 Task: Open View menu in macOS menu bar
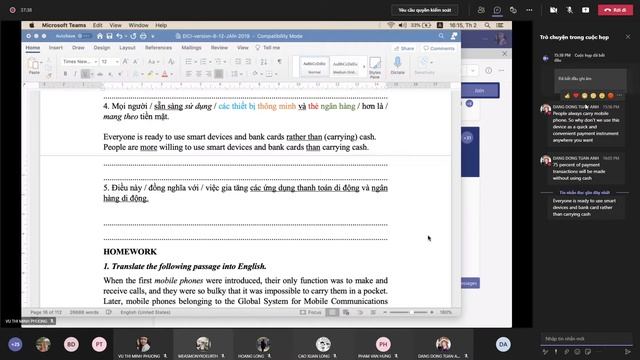point(116,25)
